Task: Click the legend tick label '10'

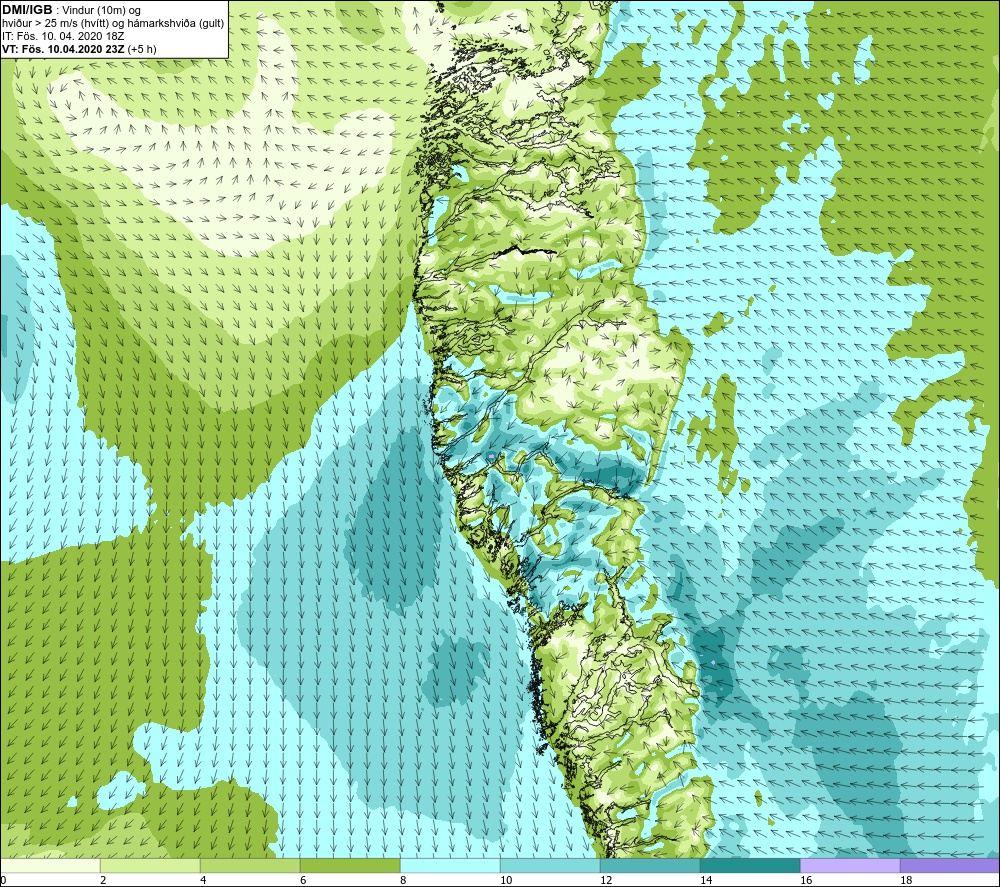Action: tap(506, 881)
